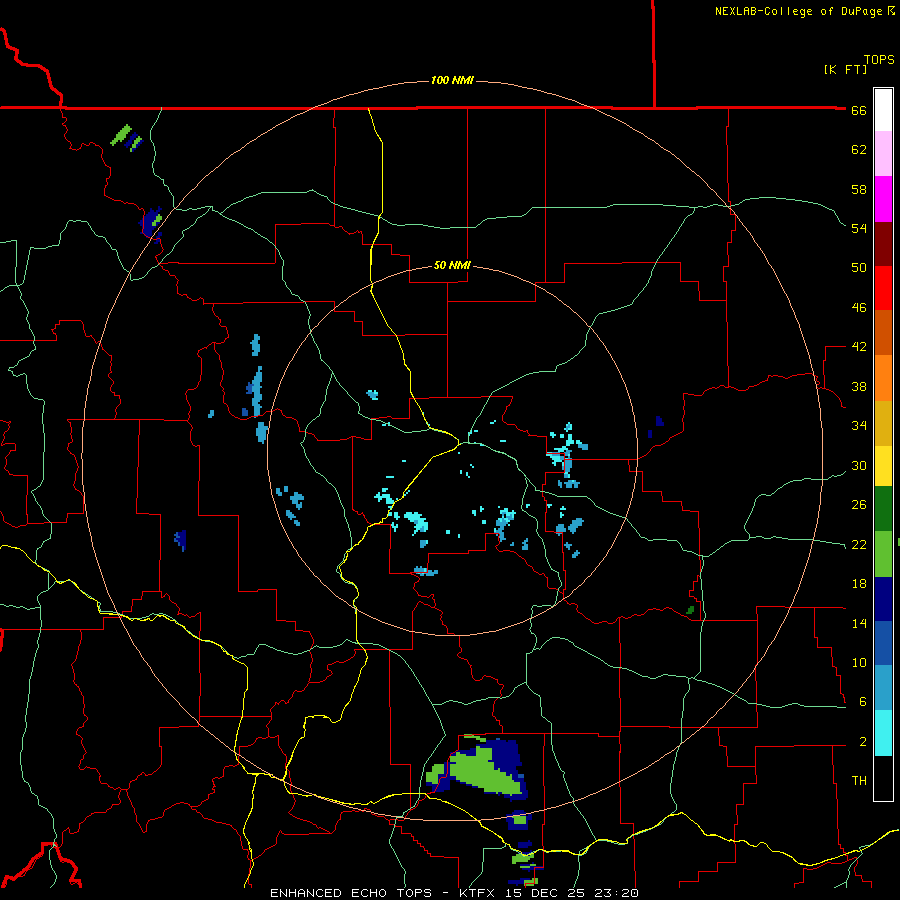This screenshot has height=900, width=900.
Task: Click the 'K FT' units label
Action: click(x=845, y=70)
